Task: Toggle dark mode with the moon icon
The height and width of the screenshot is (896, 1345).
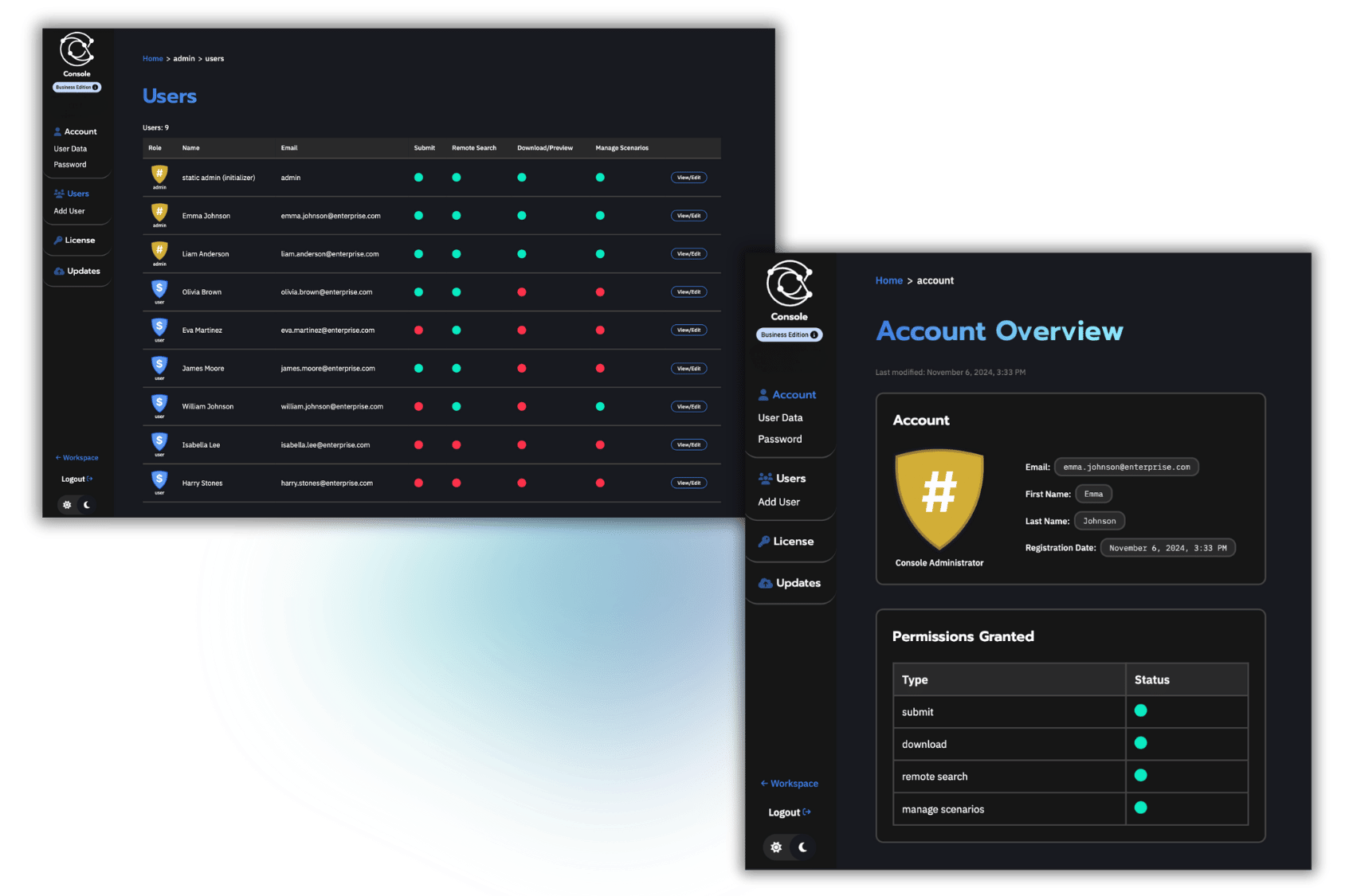Action: 804,847
